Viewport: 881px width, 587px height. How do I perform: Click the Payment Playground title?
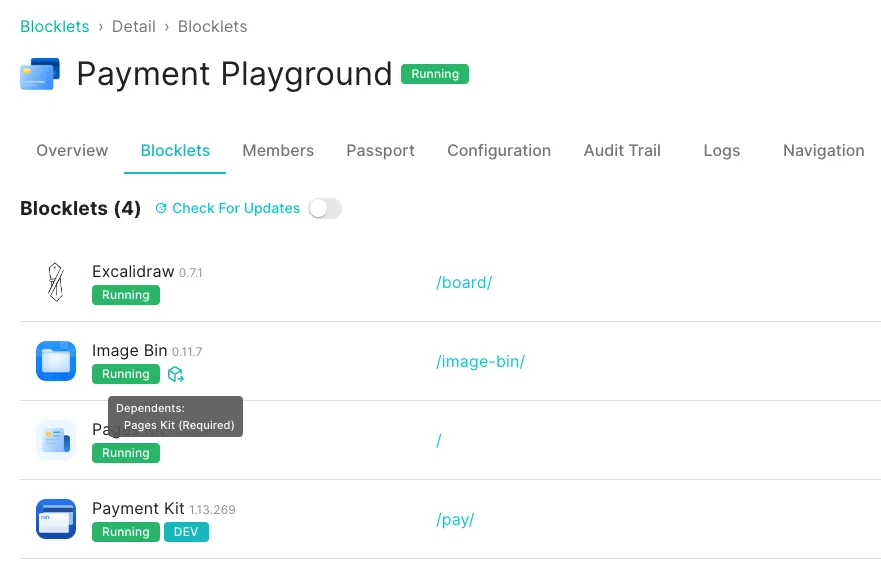(234, 74)
